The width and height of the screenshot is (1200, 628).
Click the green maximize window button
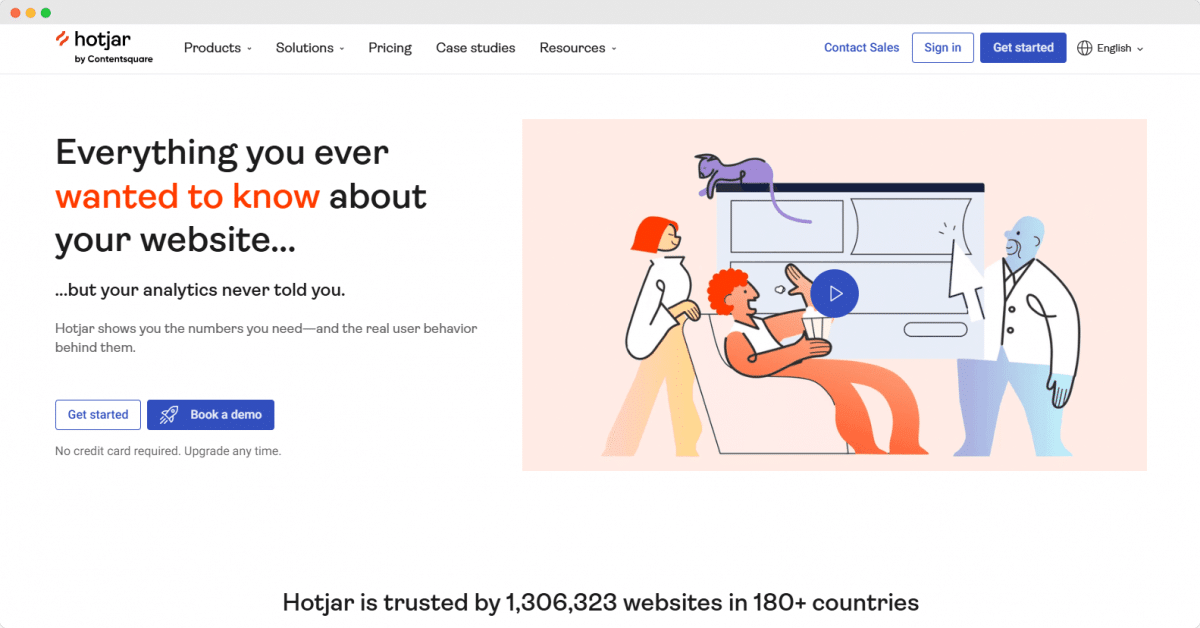tap(46, 13)
